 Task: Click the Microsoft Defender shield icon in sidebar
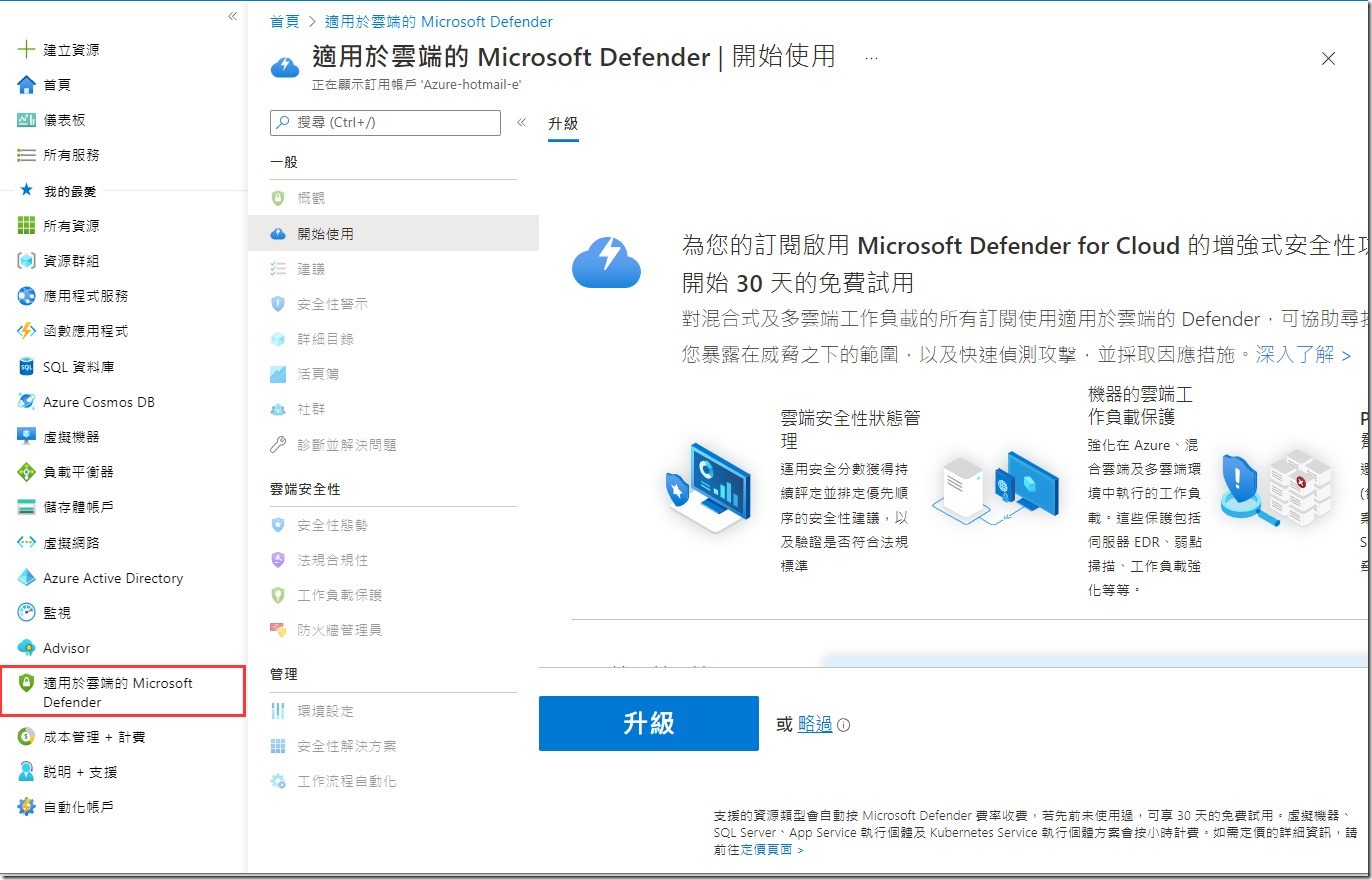(27, 684)
